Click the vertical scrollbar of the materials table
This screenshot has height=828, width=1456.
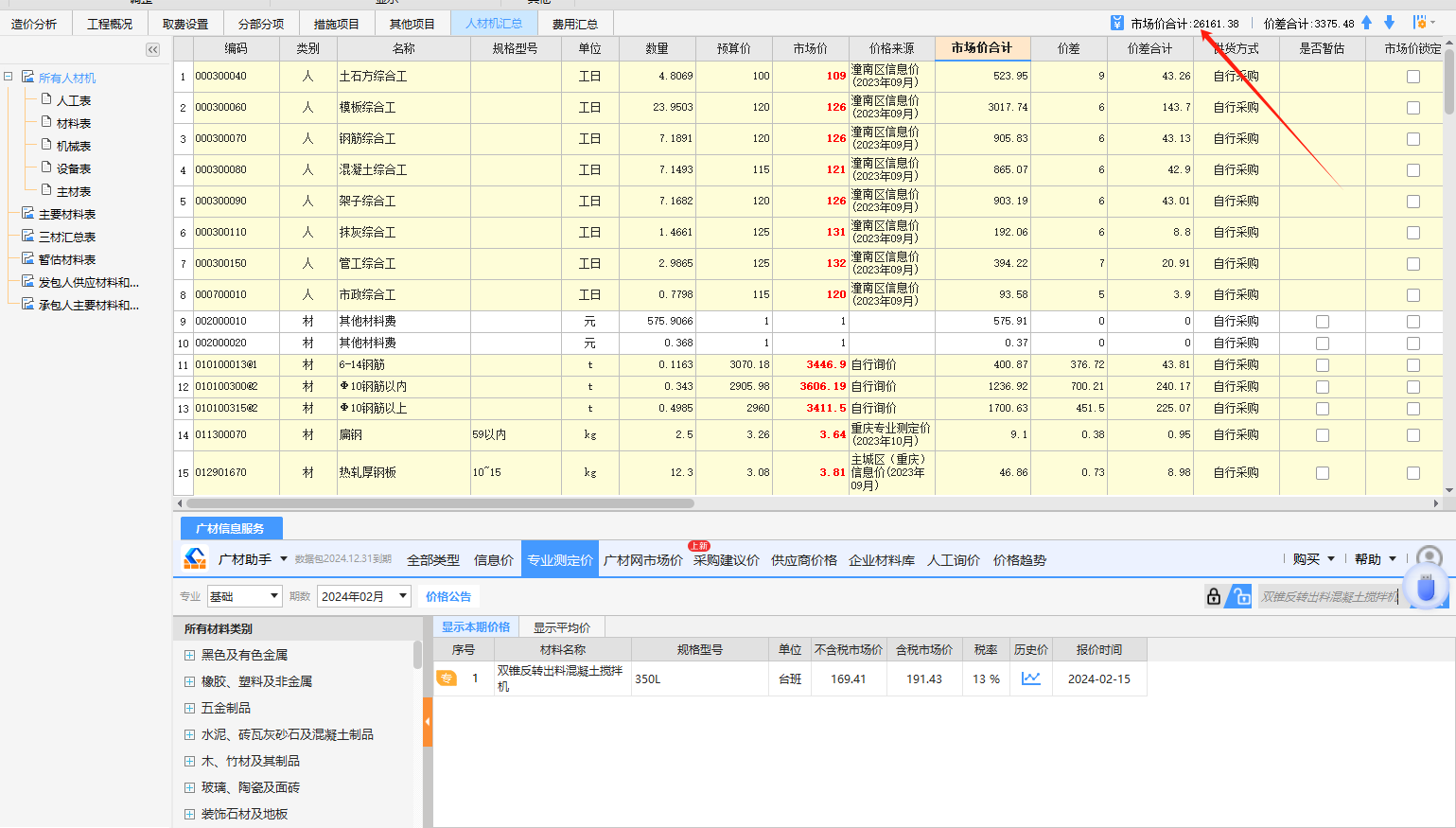tap(1449, 80)
